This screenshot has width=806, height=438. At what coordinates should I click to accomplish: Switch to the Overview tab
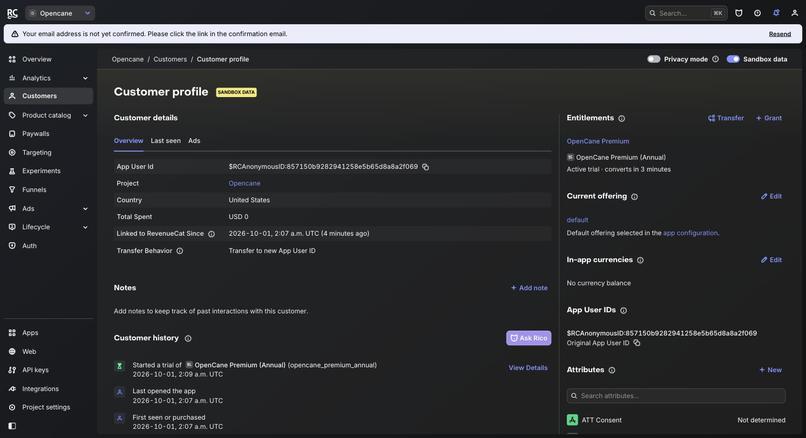[129, 141]
